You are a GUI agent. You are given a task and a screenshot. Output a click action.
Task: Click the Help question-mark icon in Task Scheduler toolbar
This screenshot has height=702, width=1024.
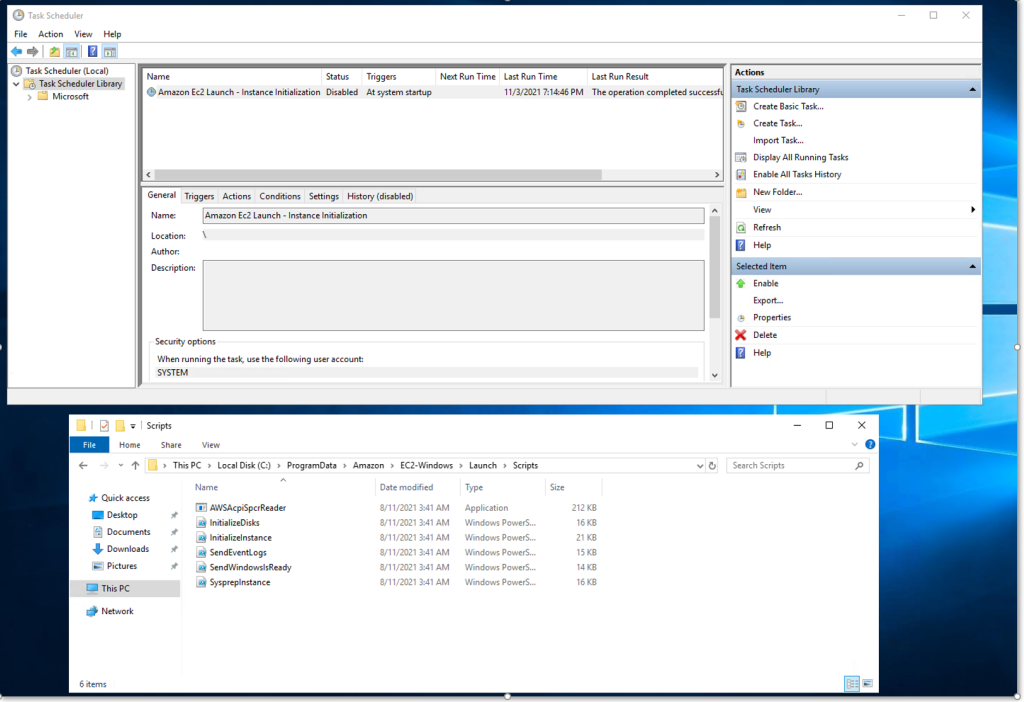point(92,50)
